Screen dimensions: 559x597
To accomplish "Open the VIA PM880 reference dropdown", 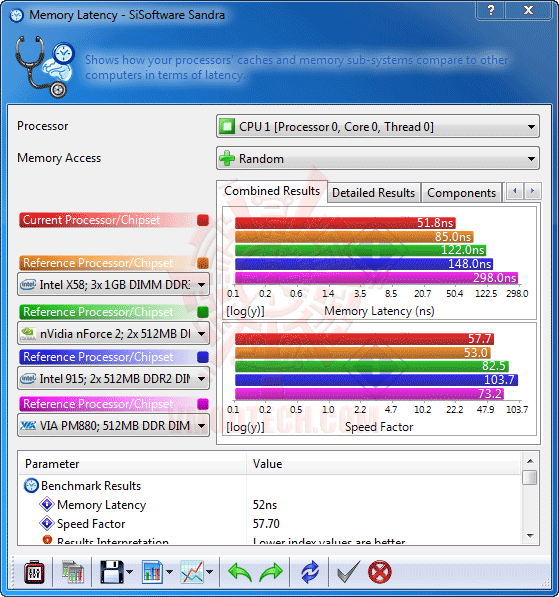I will pos(113,425).
